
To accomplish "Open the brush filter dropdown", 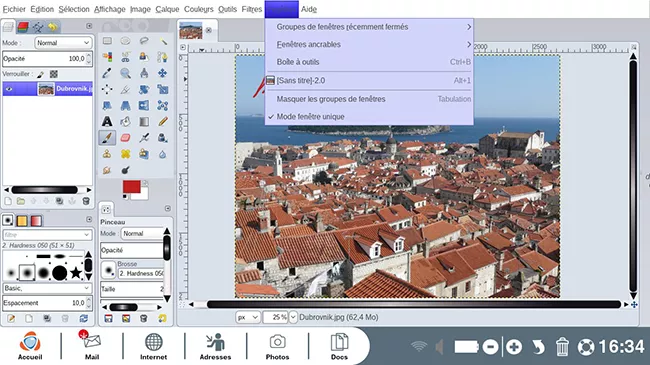I will (x=47, y=235).
